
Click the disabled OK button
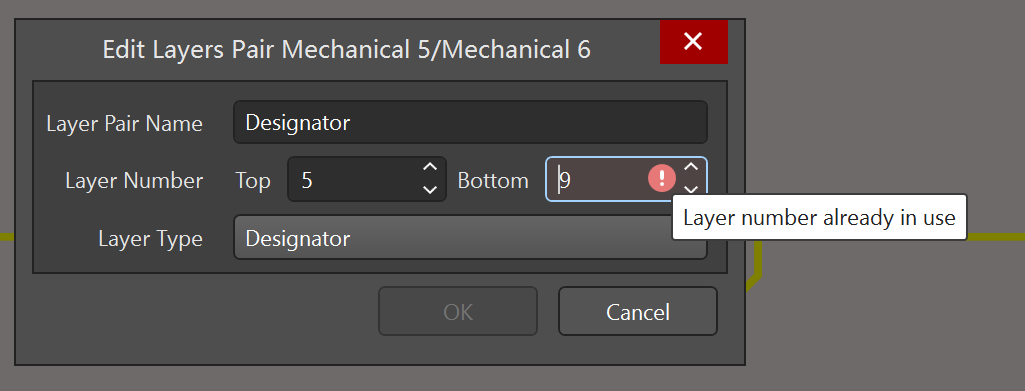(x=458, y=311)
